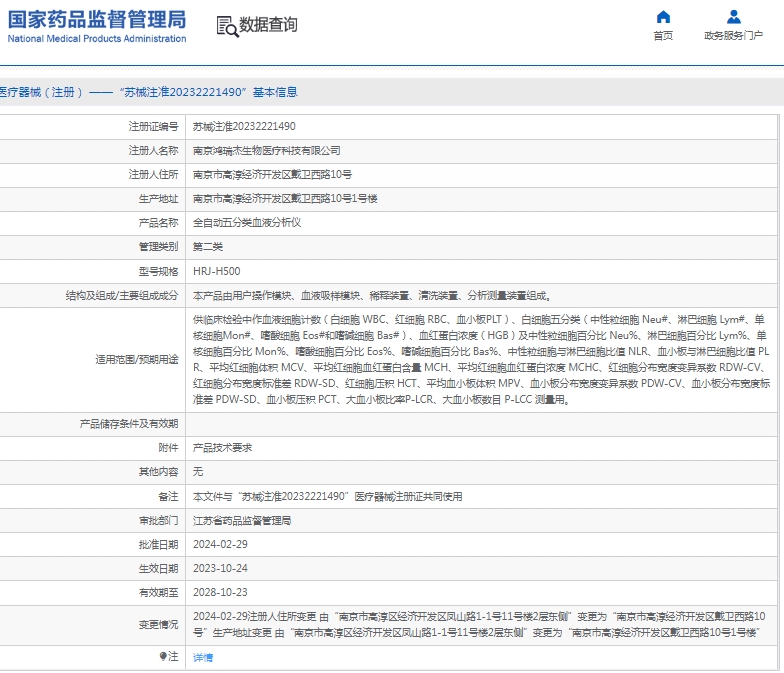Image resolution: width=784 pixels, height=673 pixels.
Task: Open the 详情 link in the 注 row
Action: coord(203,657)
